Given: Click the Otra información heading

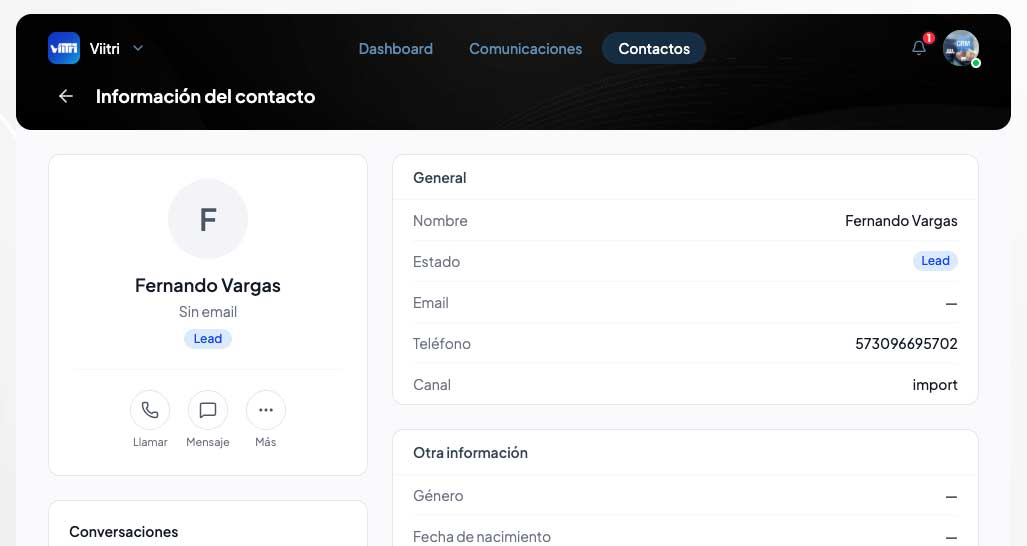Looking at the screenshot, I should point(470,452).
